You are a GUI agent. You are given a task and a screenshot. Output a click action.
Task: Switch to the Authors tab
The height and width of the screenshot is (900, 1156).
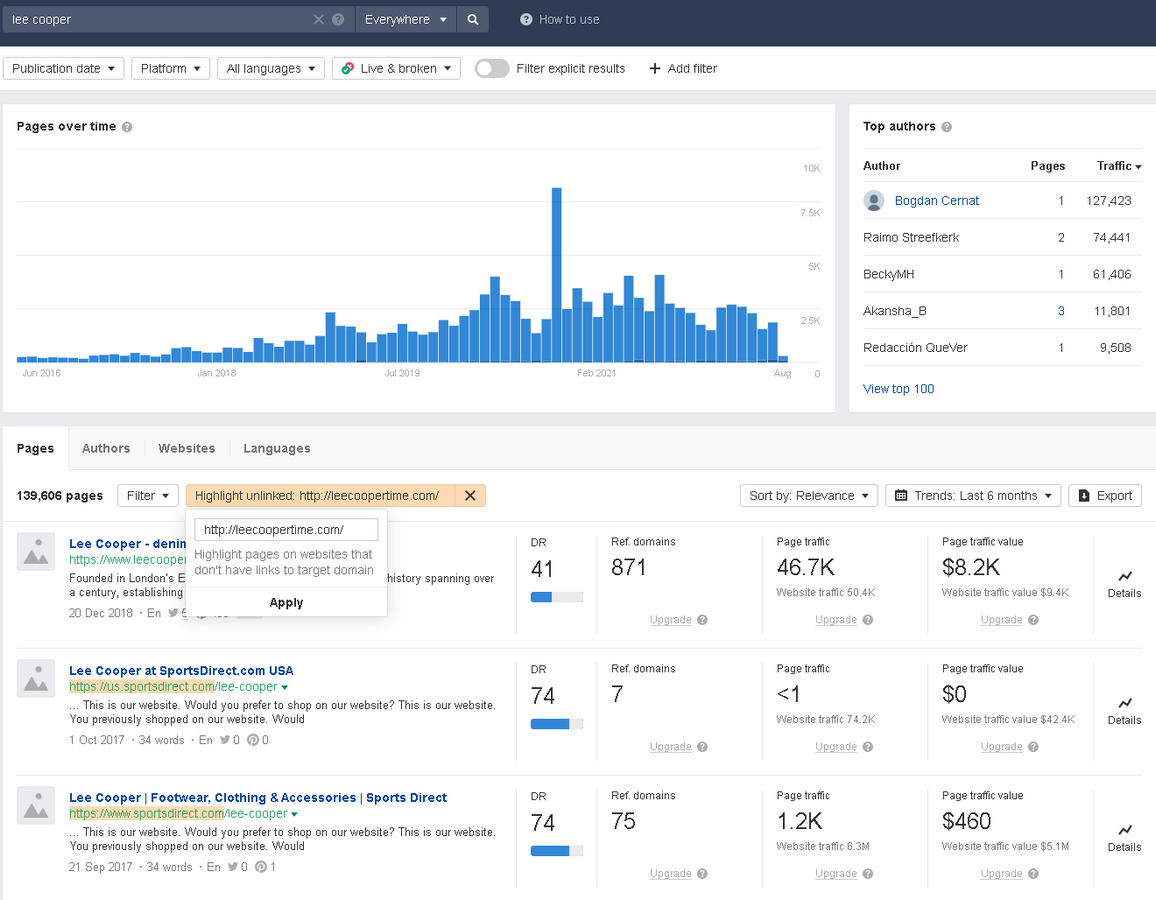(x=106, y=448)
